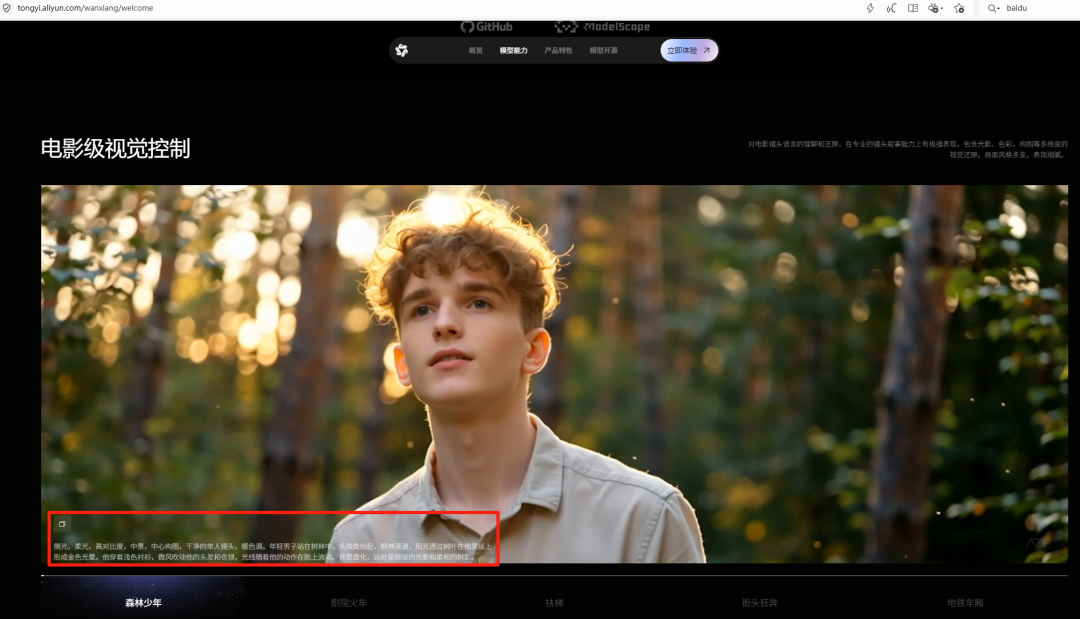
Task: Go to the 概览 nav item
Action: (x=475, y=50)
